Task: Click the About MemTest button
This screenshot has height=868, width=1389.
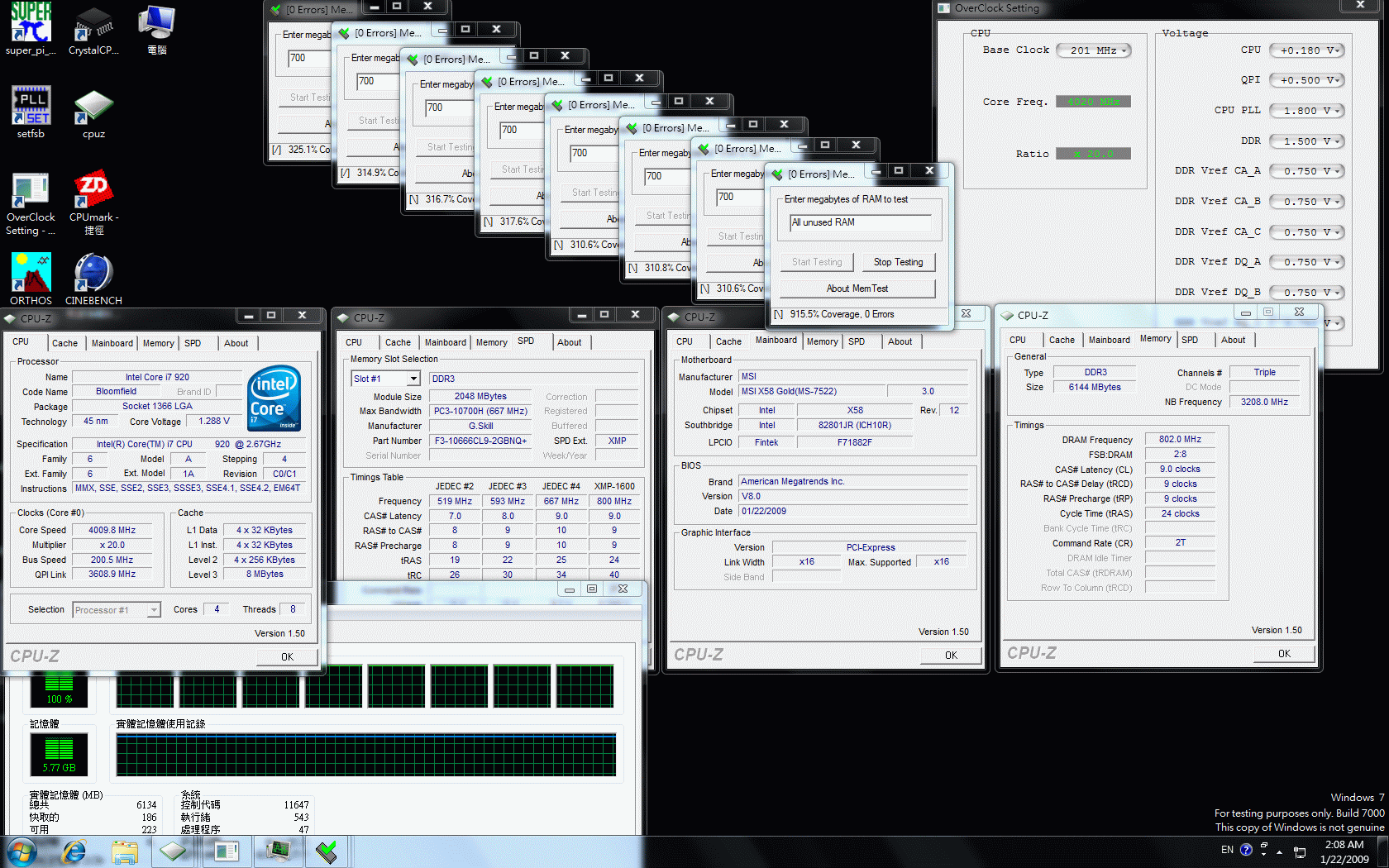Action: pos(857,289)
